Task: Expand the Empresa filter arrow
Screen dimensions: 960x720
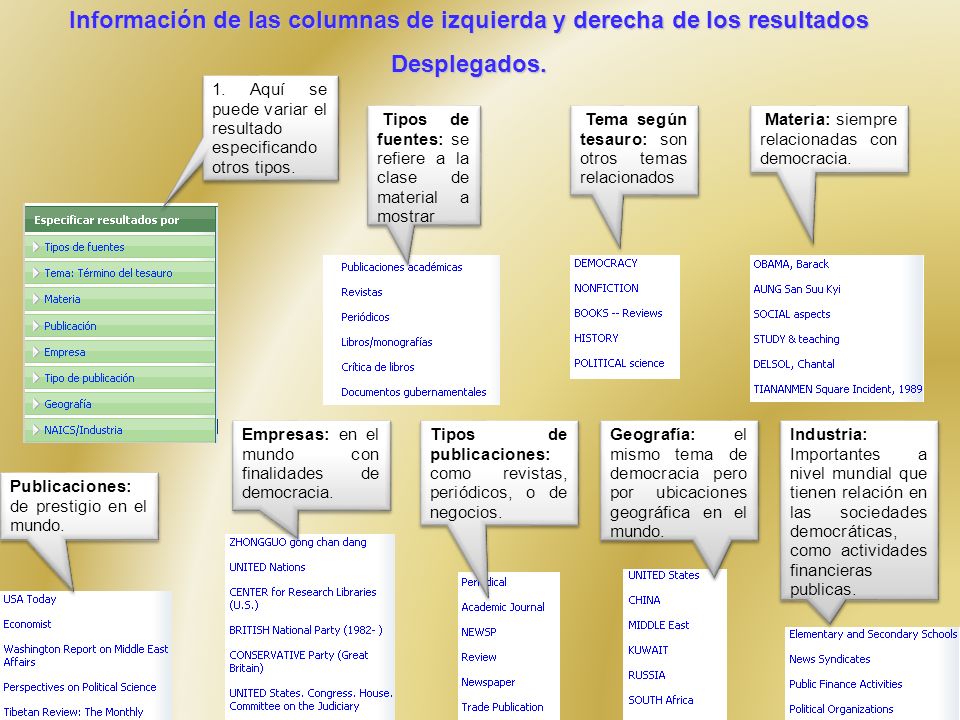Action: tap(36, 352)
